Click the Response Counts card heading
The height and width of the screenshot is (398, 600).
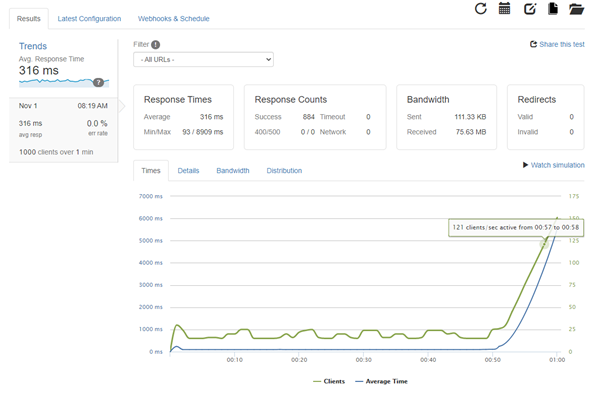tap(291, 100)
